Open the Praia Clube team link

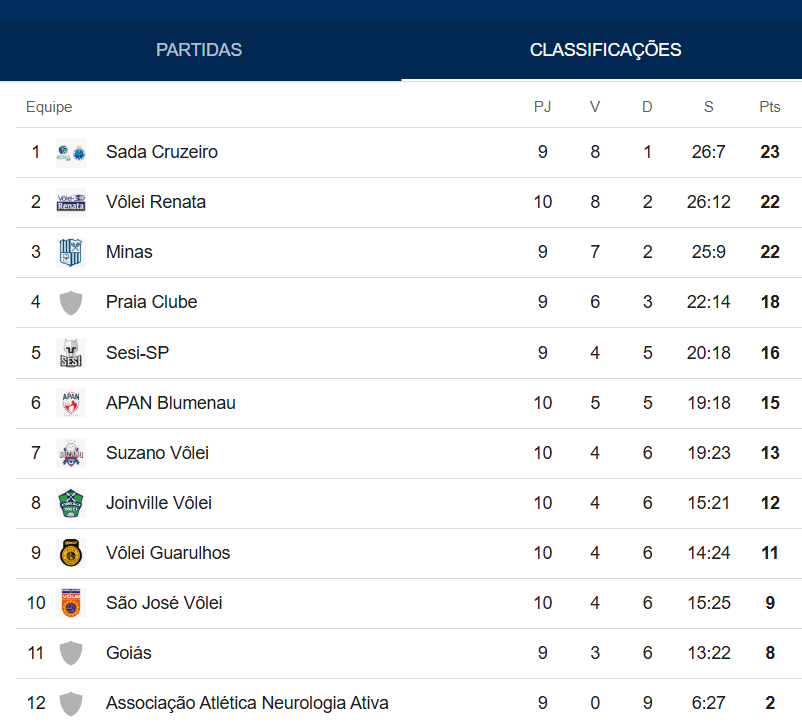(151, 302)
